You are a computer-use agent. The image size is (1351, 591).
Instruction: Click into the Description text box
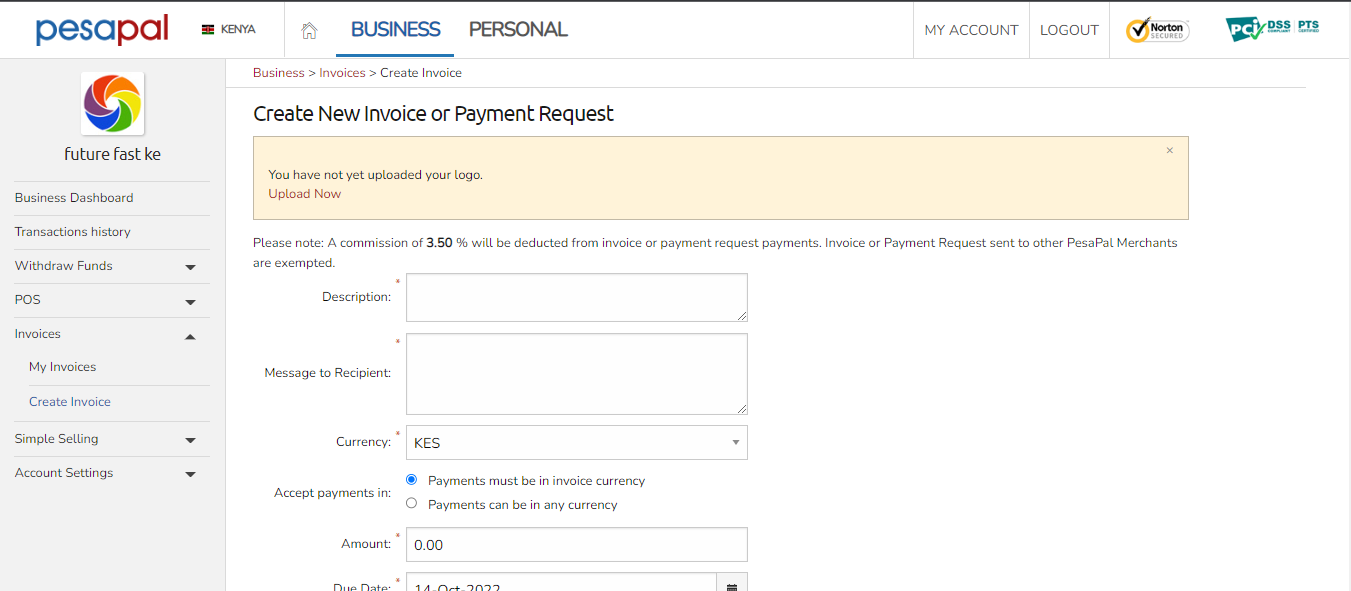577,298
